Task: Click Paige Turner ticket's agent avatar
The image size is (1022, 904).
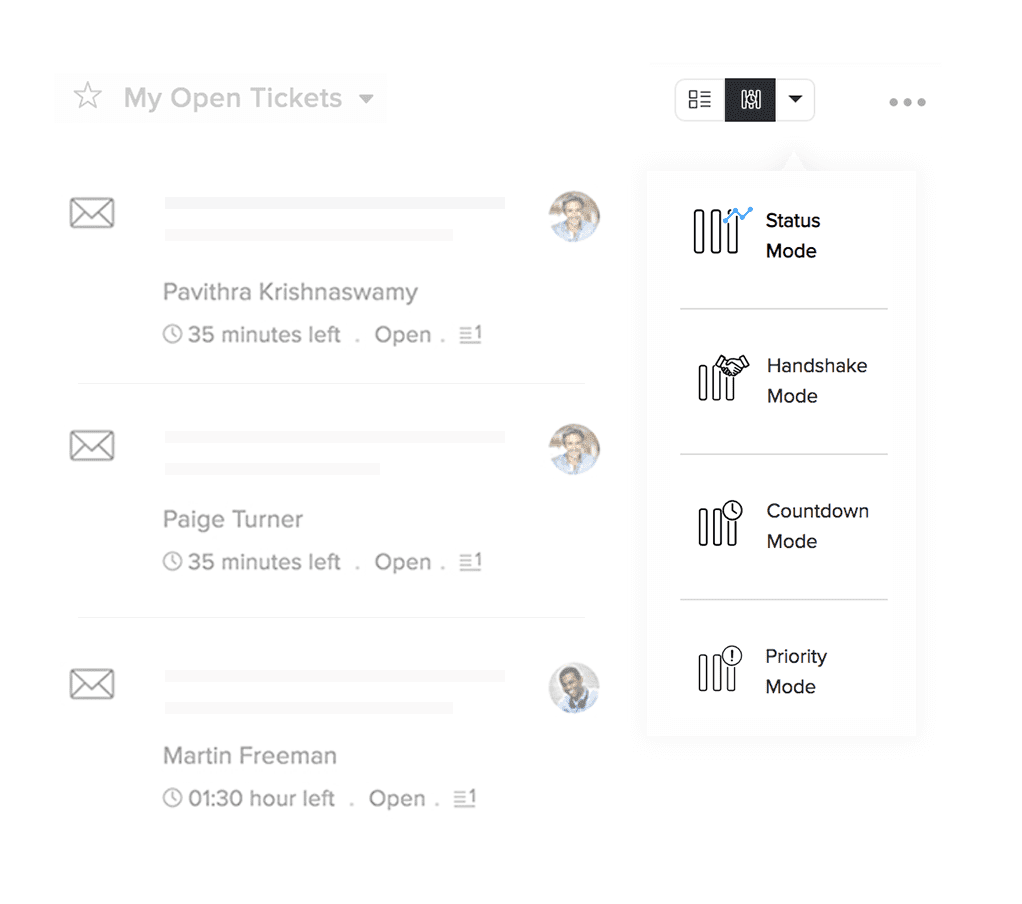Action: [x=574, y=449]
